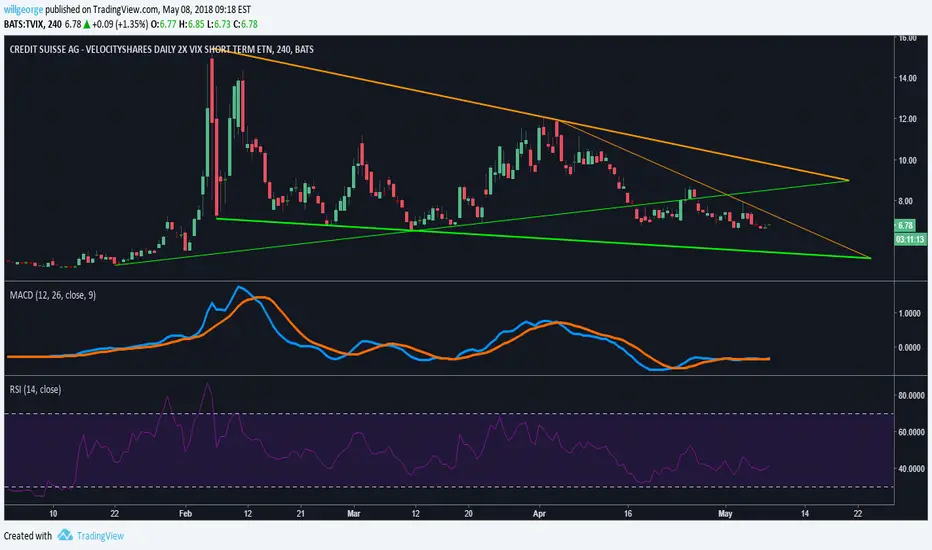
Task: Click the 0.0000 MACD axis value
Action: click(x=909, y=347)
